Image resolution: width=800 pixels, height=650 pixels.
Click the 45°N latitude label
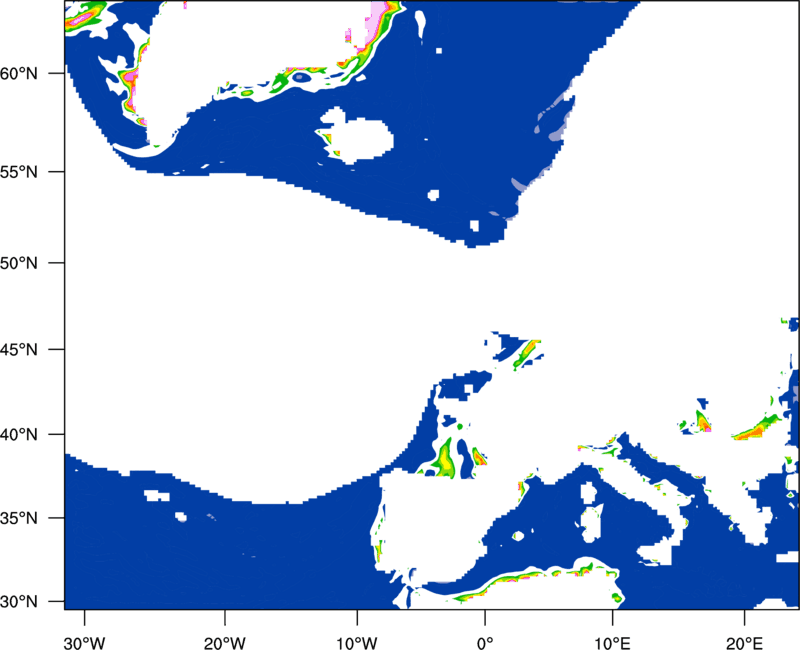pyautogui.click(x=19, y=349)
